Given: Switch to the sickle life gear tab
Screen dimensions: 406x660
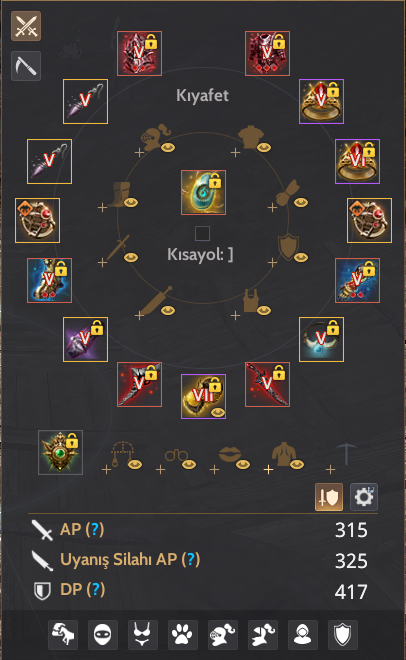Looking at the screenshot, I should [26, 66].
